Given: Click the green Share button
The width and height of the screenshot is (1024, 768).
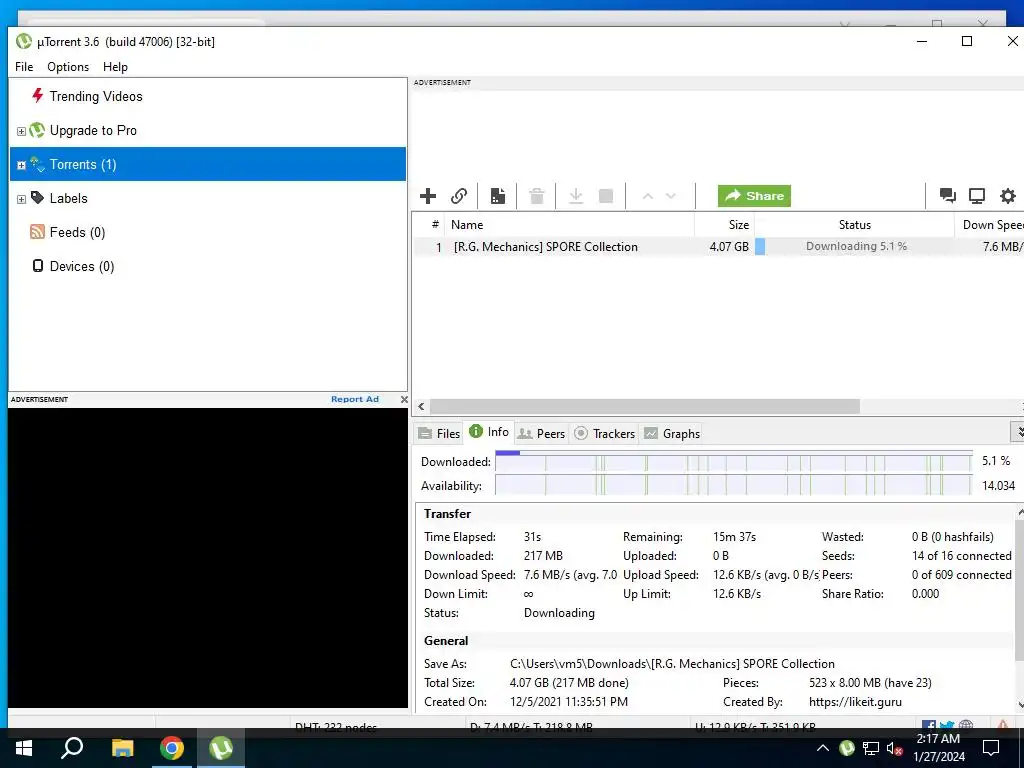Looking at the screenshot, I should [x=754, y=196].
